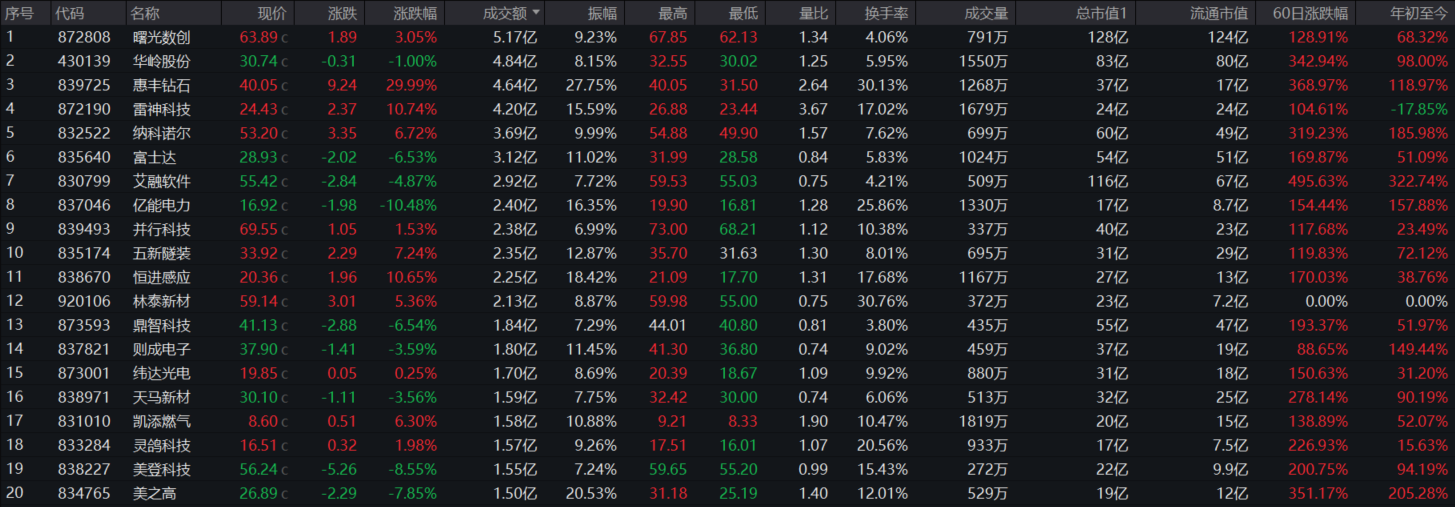Sort by the 名称 column header
Viewport: 1455px width, 507px height.
(145, 13)
